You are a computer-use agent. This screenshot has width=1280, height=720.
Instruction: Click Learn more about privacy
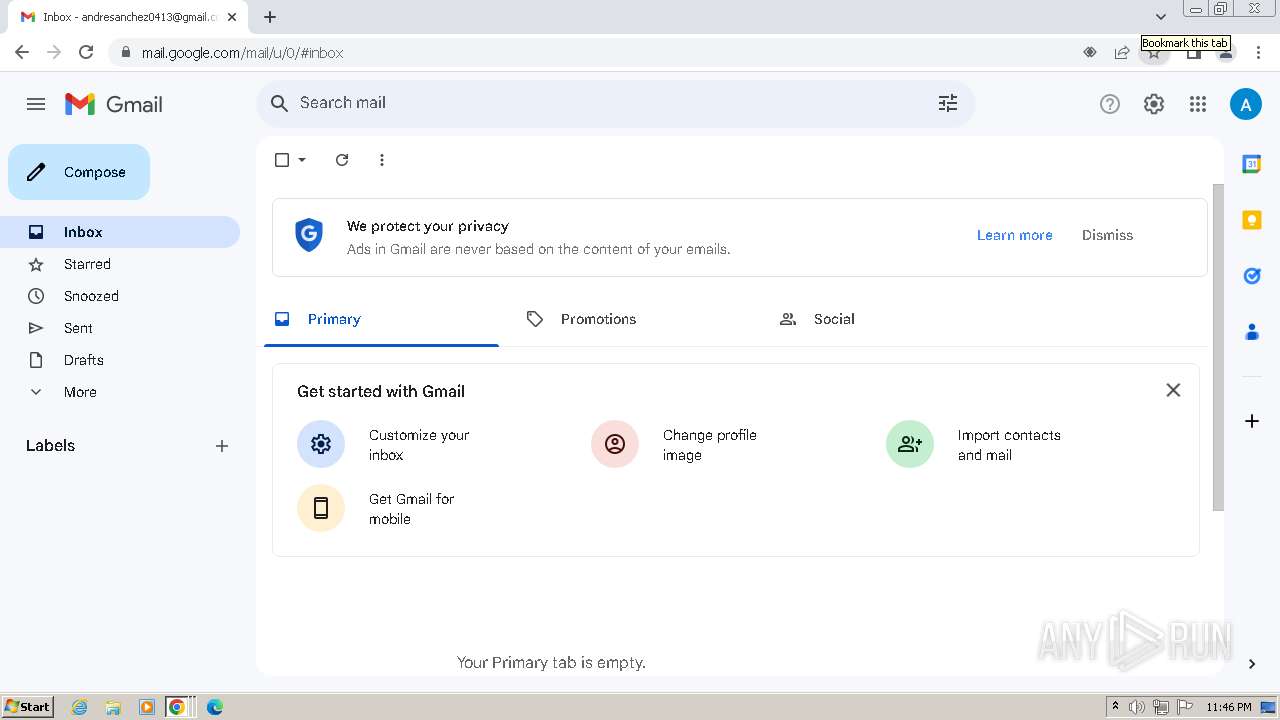pos(1015,235)
